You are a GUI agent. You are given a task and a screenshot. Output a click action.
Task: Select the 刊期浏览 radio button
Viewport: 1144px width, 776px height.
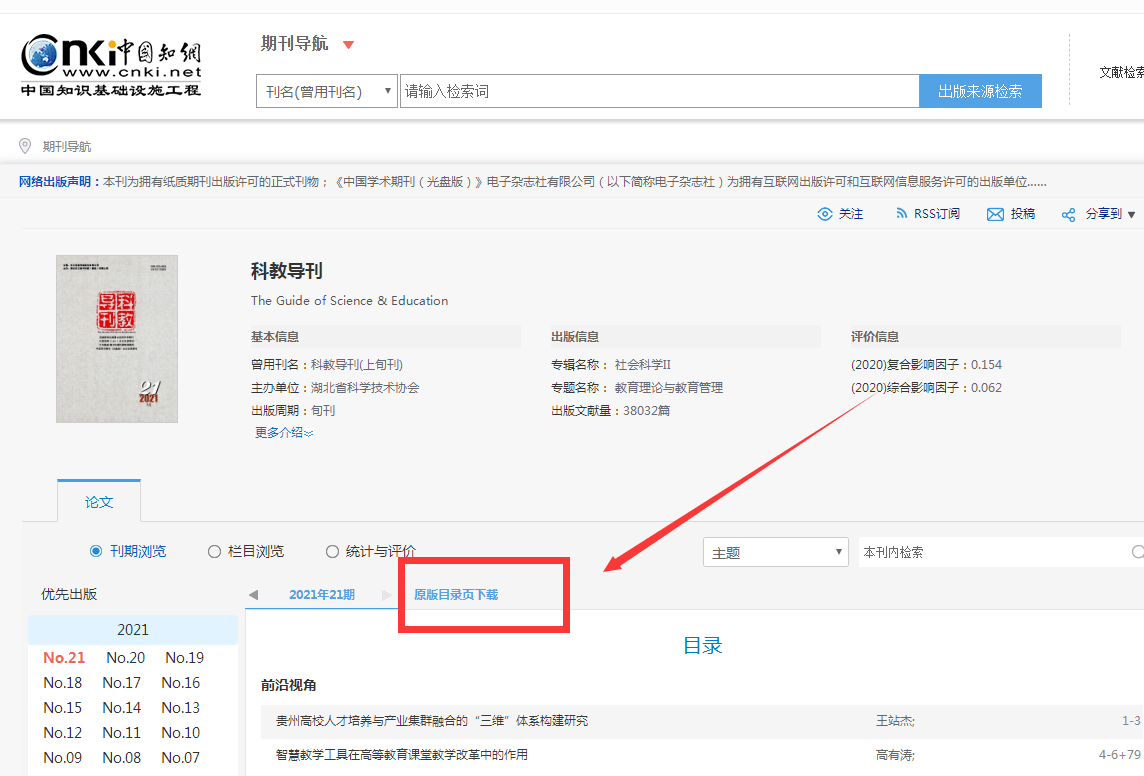point(96,551)
